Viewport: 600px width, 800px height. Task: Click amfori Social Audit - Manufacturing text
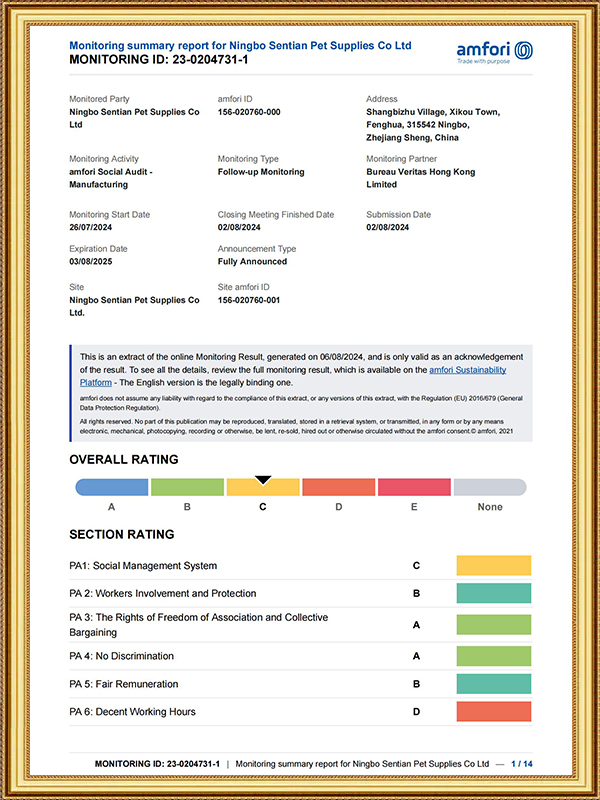(111, 178)
